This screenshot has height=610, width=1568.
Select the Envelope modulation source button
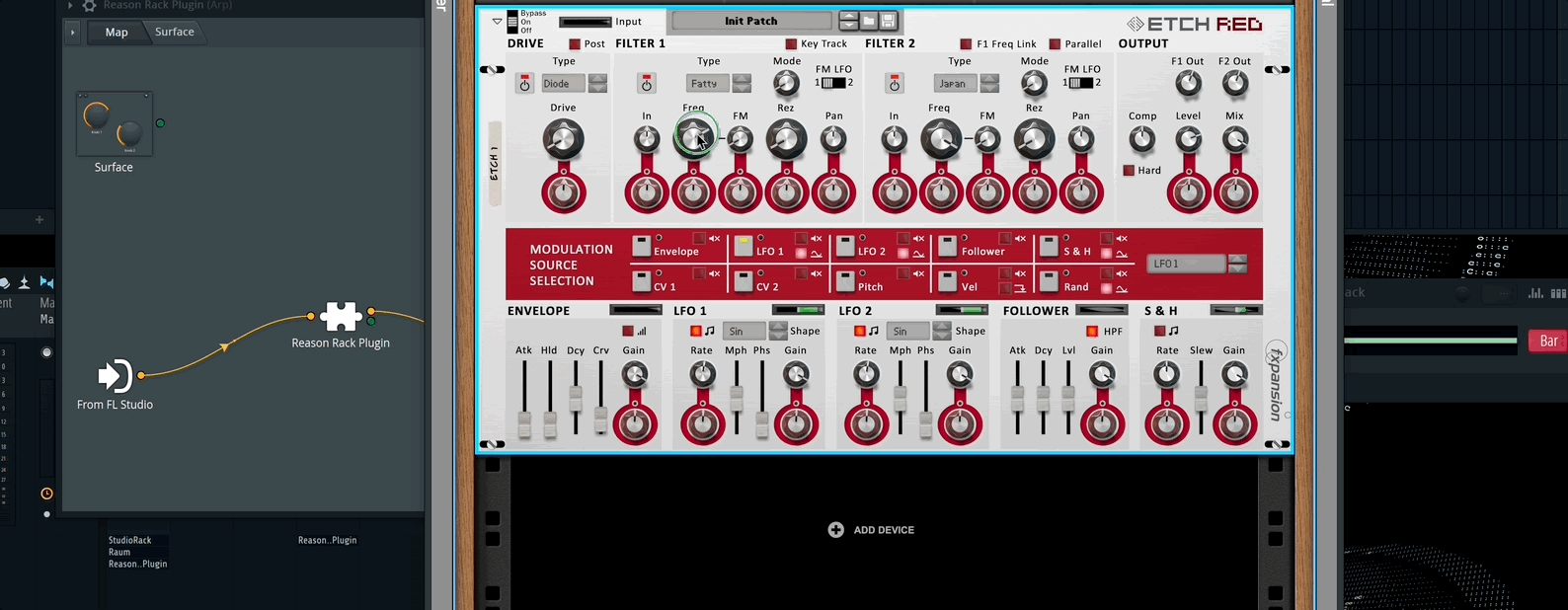pyautogui.click(x=642, y=246)
